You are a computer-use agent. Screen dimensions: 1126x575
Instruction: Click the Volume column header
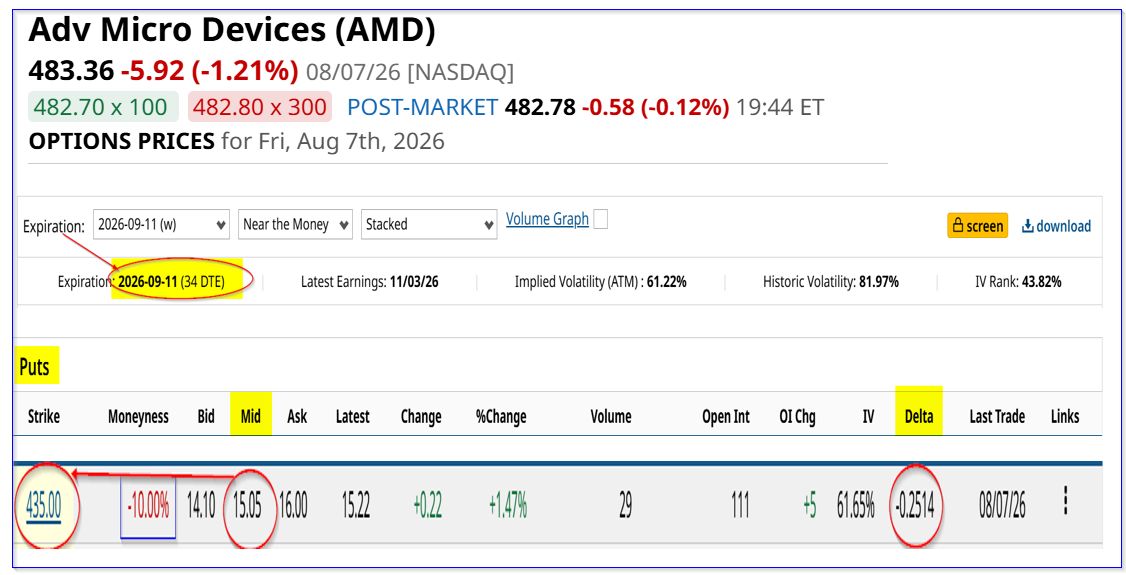pyautogui.click(x=611, y=416)
